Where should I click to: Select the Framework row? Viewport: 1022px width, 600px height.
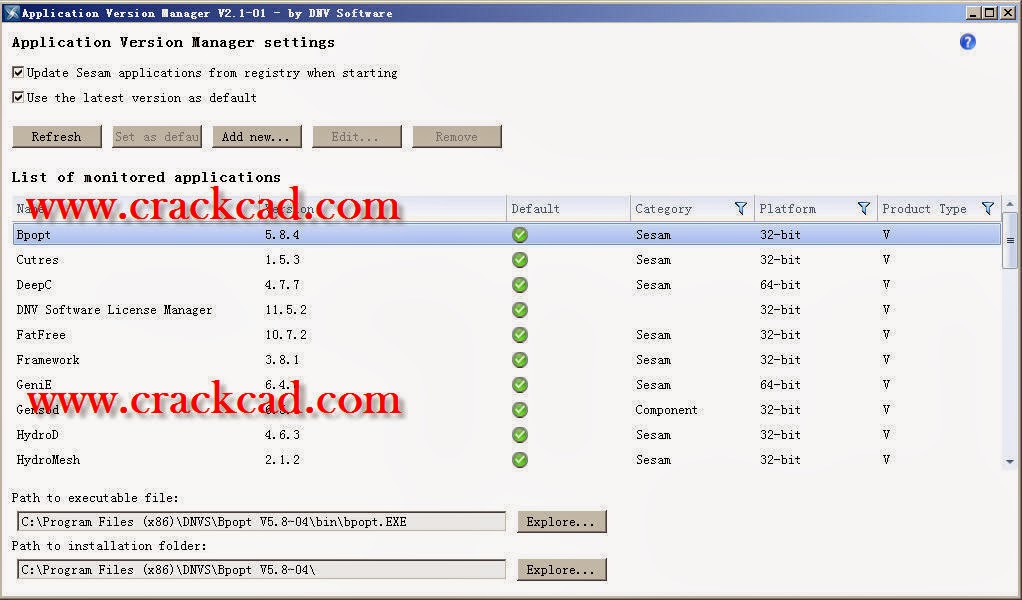point(506,360)
